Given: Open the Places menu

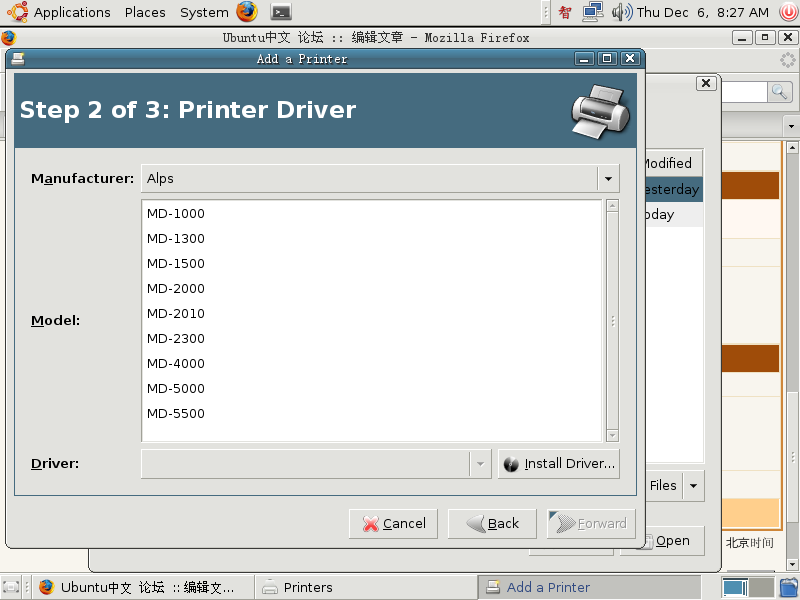Looking at the screenshot, I should [x=145, y=12].
